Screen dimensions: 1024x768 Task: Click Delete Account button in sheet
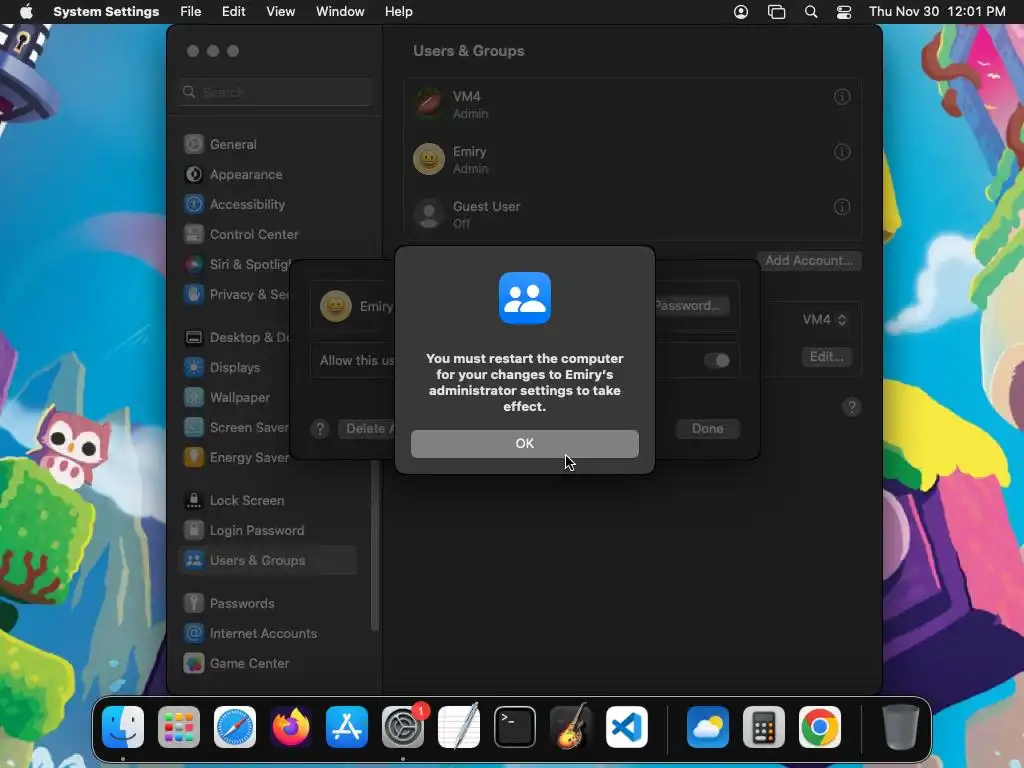[366, 428]
